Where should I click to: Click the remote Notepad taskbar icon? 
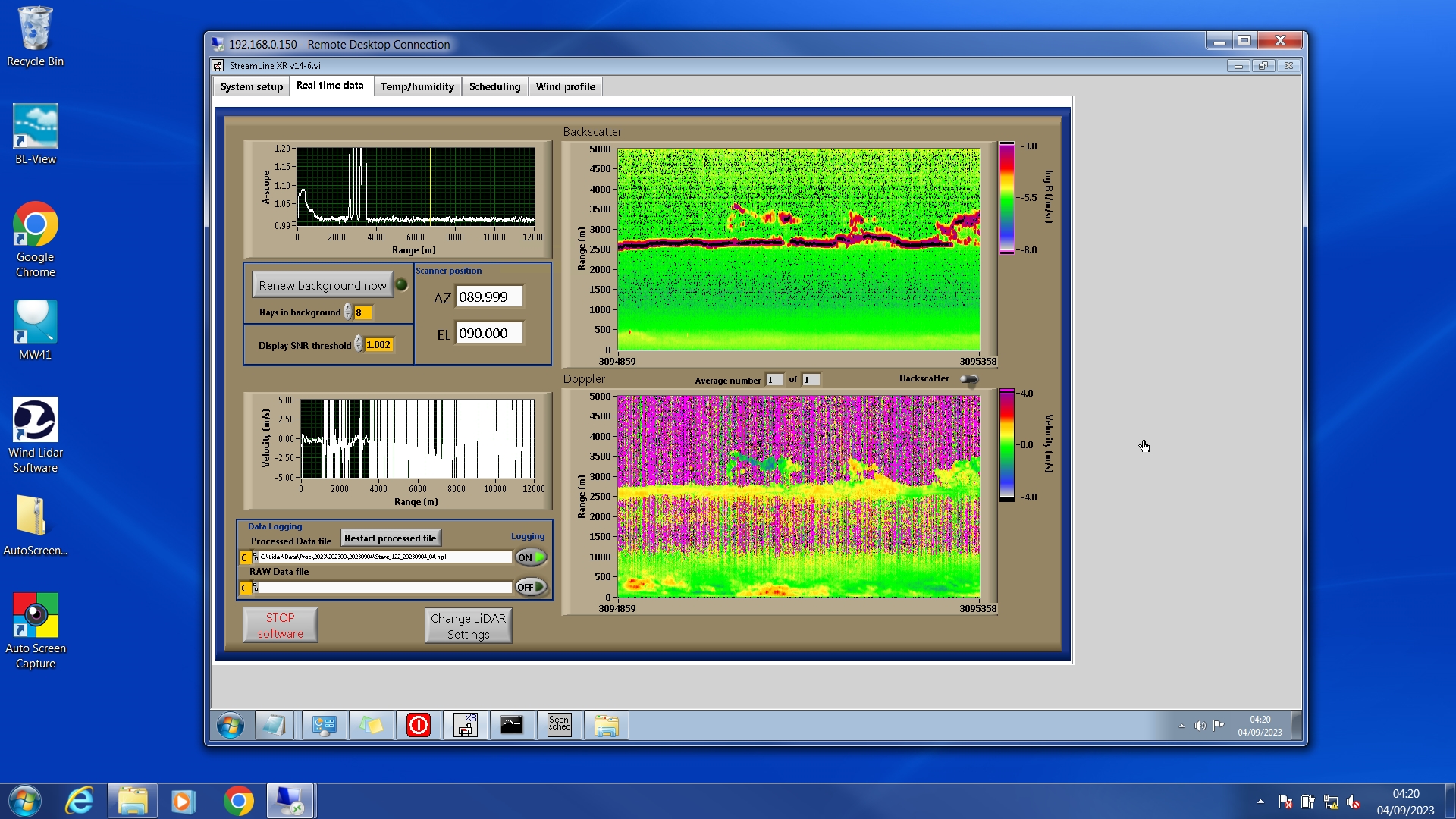point(274,725)
